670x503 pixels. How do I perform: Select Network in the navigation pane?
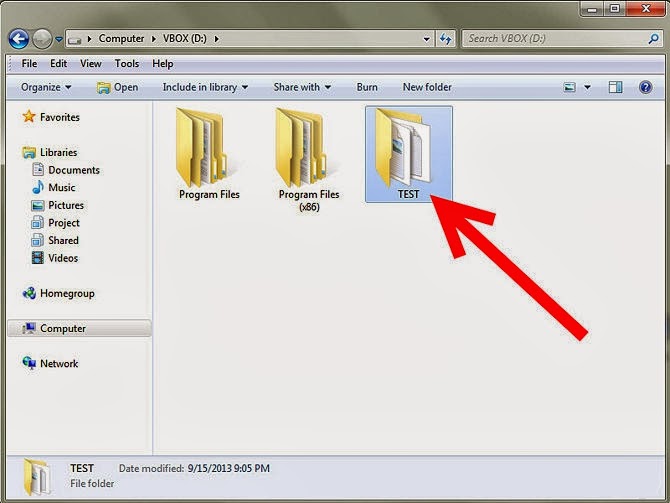pyautogui.click(x=50, y=364)
